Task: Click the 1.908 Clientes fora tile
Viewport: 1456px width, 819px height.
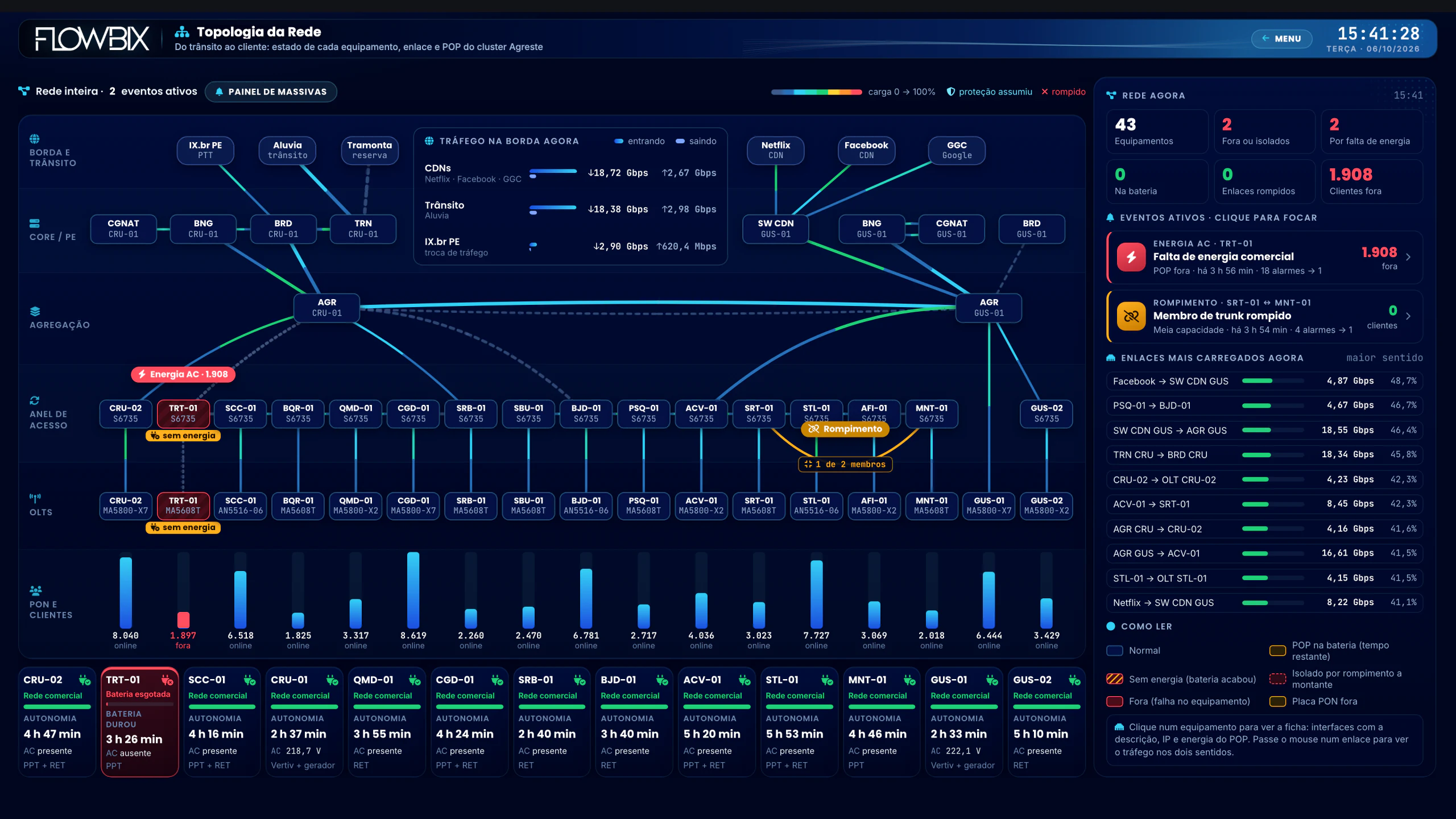Action: pyautogui.click(x=1371, y=181)
